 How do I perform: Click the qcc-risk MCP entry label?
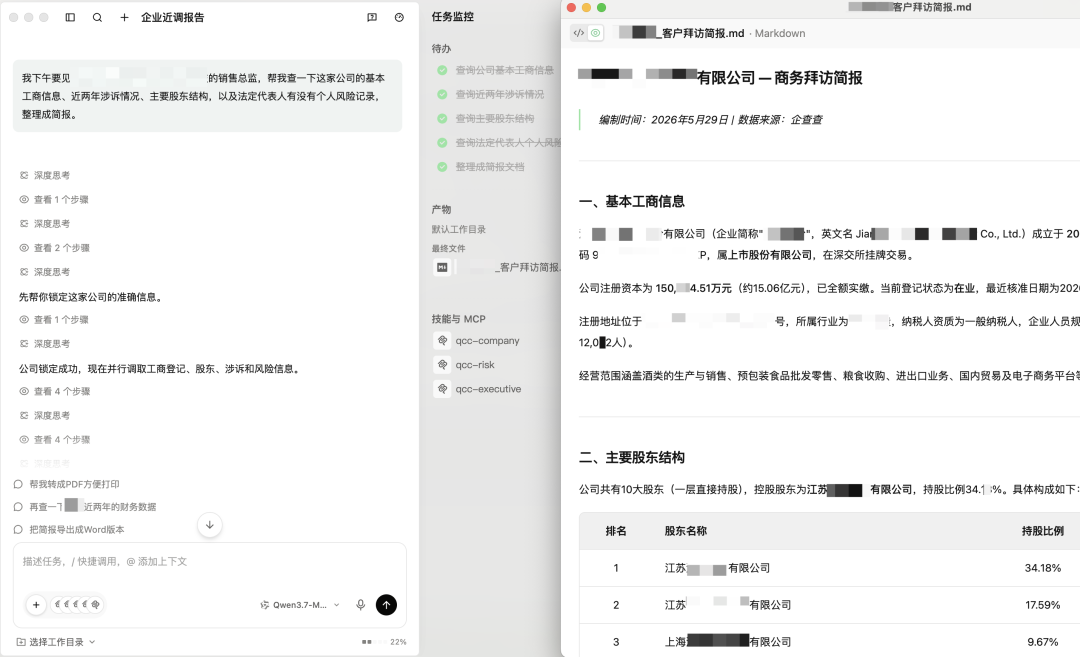click(x=475, y=364)
